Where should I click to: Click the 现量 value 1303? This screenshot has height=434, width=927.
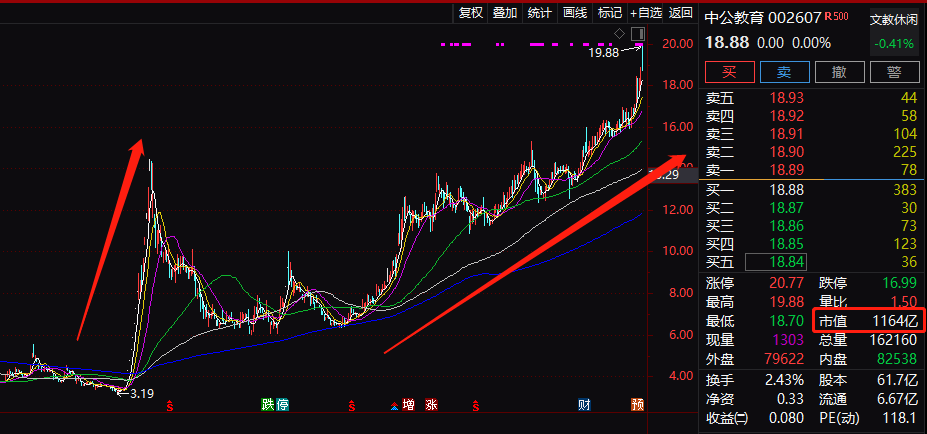[786, 340]
